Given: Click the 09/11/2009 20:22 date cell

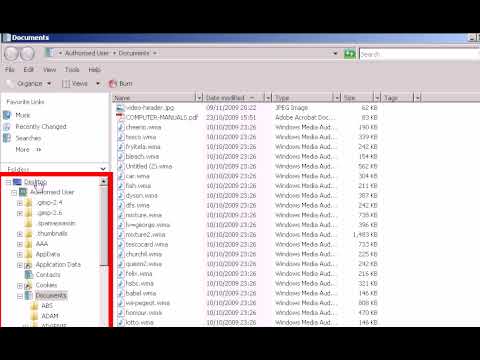Looking at the screenshot, I should pyautogui.click(x=231, y=108).
